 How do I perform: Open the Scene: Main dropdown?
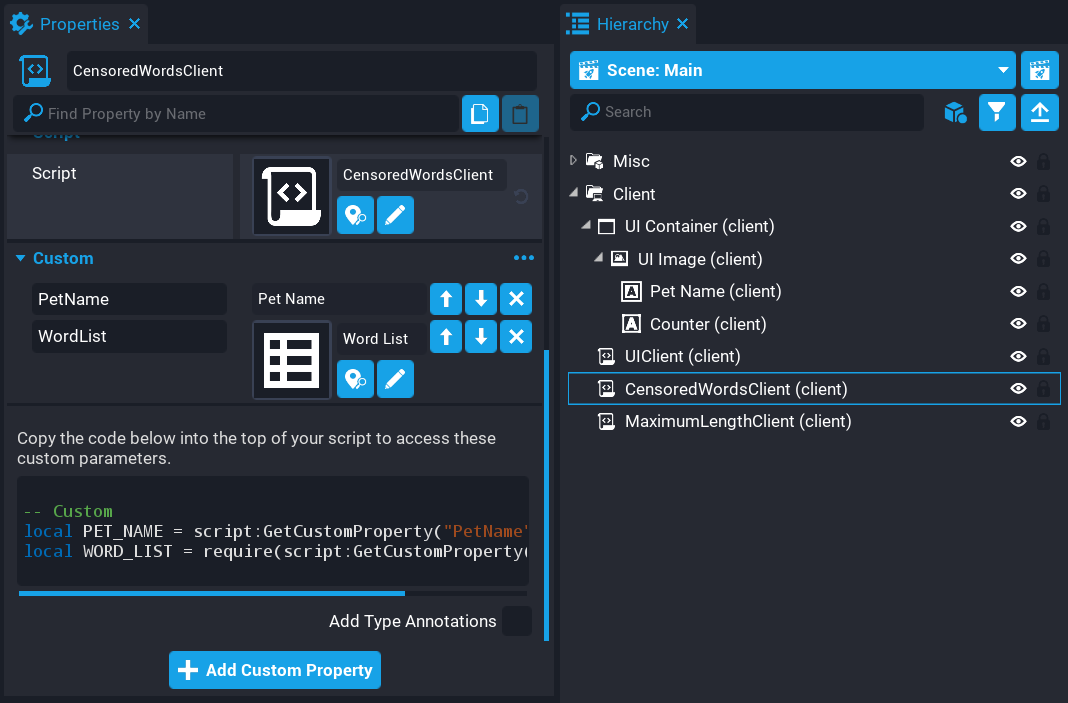[x=792, y=71]
